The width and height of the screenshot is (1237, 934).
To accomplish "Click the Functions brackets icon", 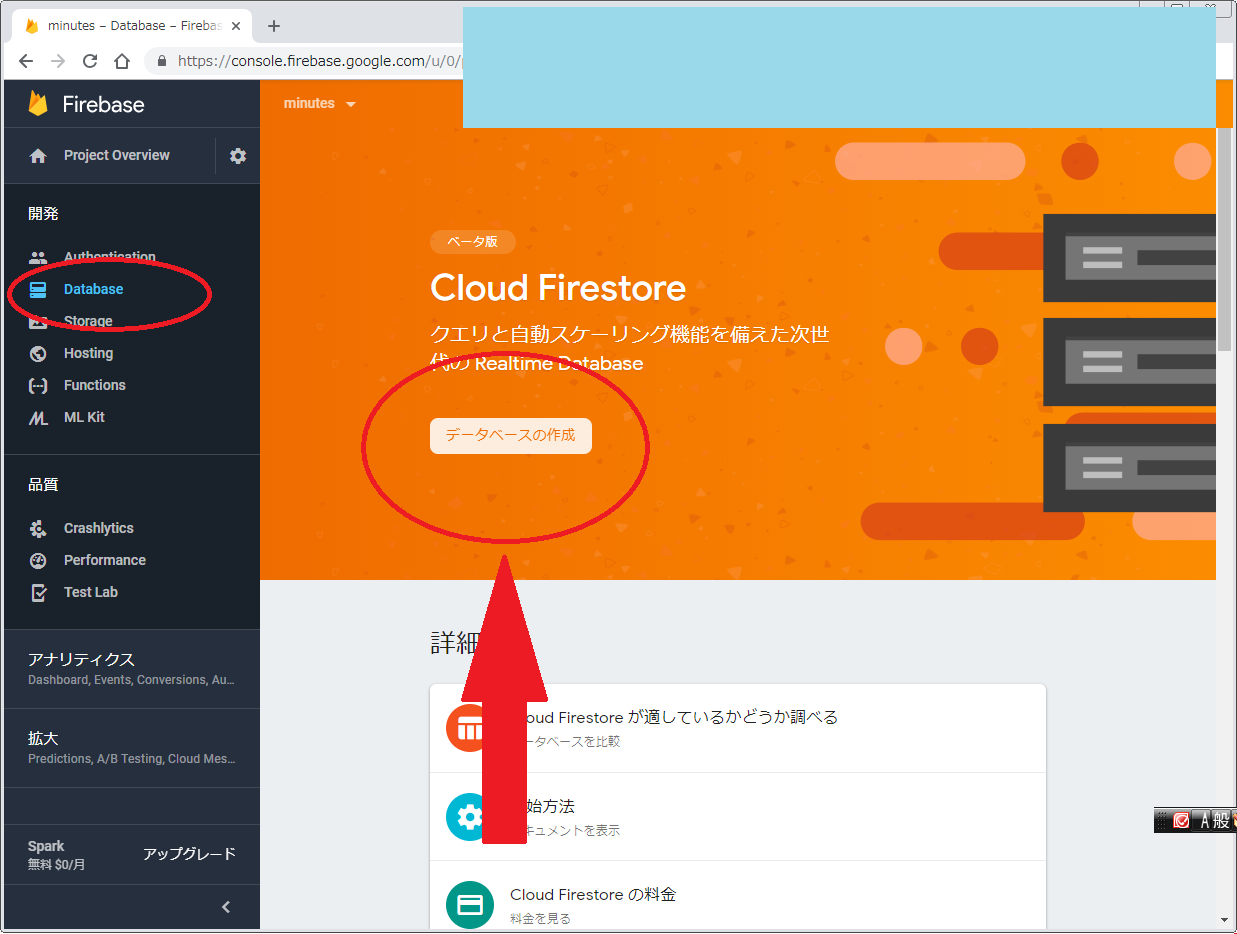I will tap(38, 386).
